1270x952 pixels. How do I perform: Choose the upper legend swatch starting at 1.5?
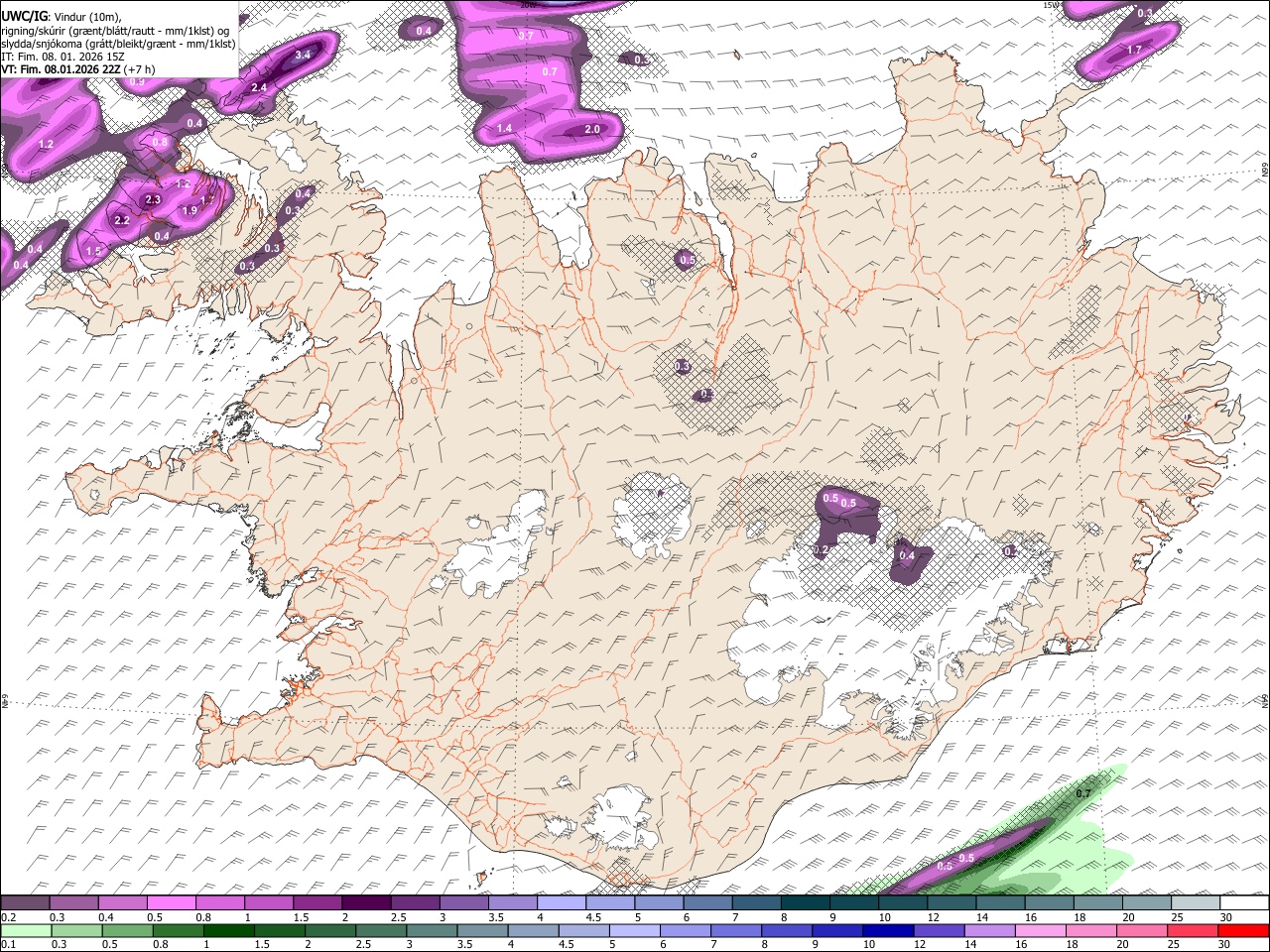(x=317, y=903)
